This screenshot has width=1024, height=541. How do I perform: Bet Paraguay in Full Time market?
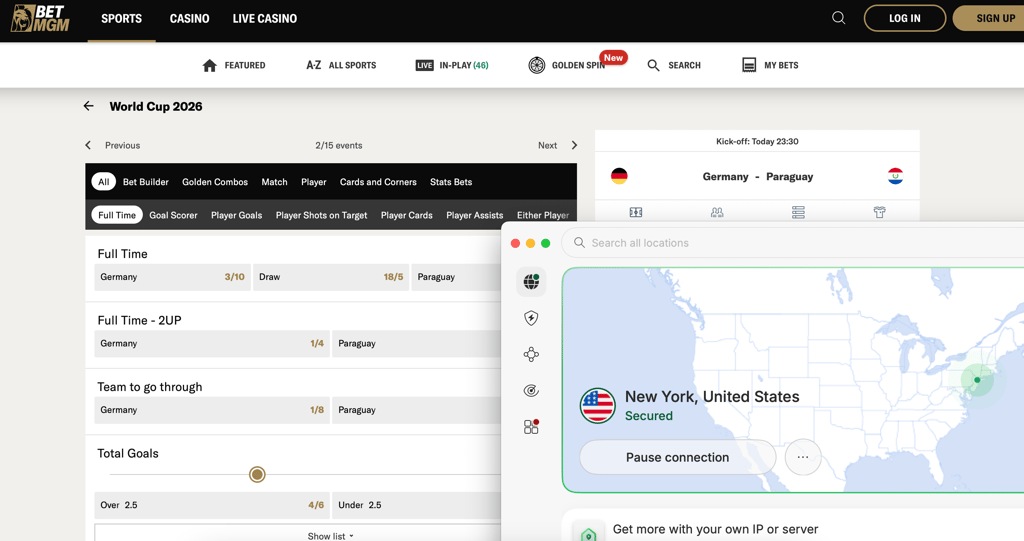[x=456, y=277]
